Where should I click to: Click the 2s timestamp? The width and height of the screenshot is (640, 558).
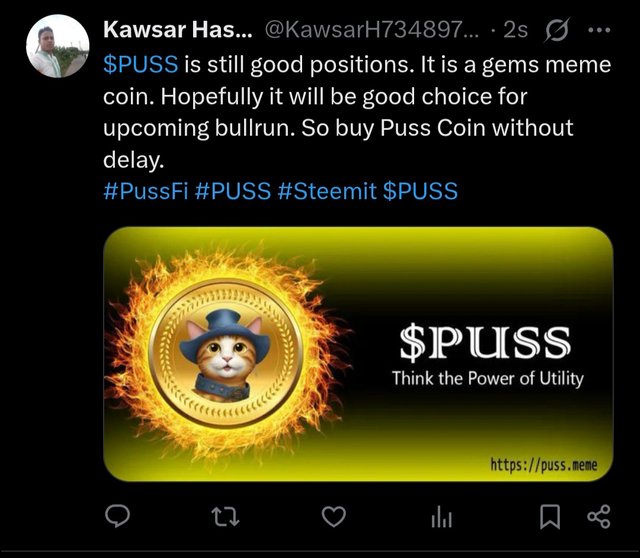point(515,30)
